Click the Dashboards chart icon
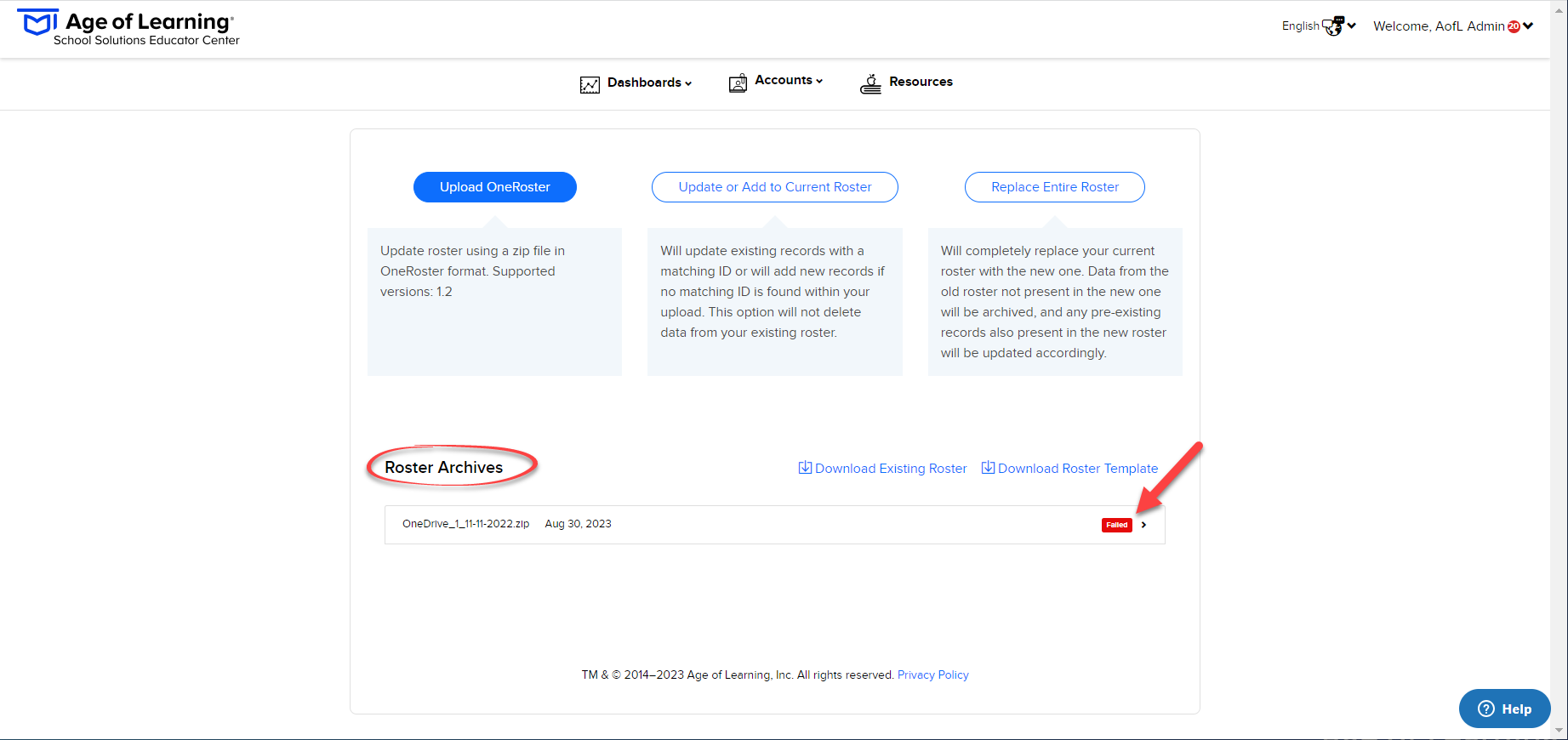This screenshot has height=740, width=1568. pyautogui.click(x=590, y=84)
